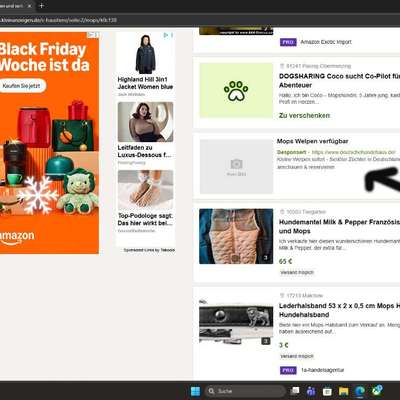
Task: Open Microsoft Teams from the taskbar
Action: (x=311, y=391)
